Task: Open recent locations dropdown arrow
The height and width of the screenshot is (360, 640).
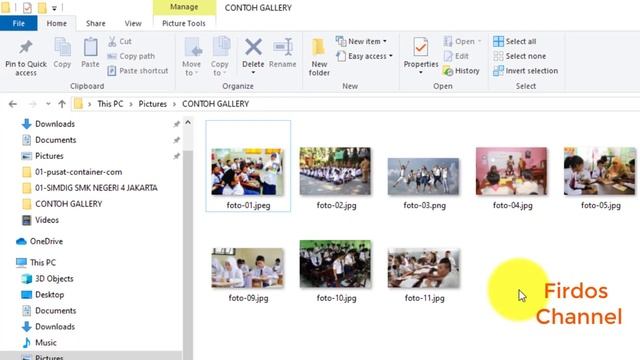Action: click(48, 104)
